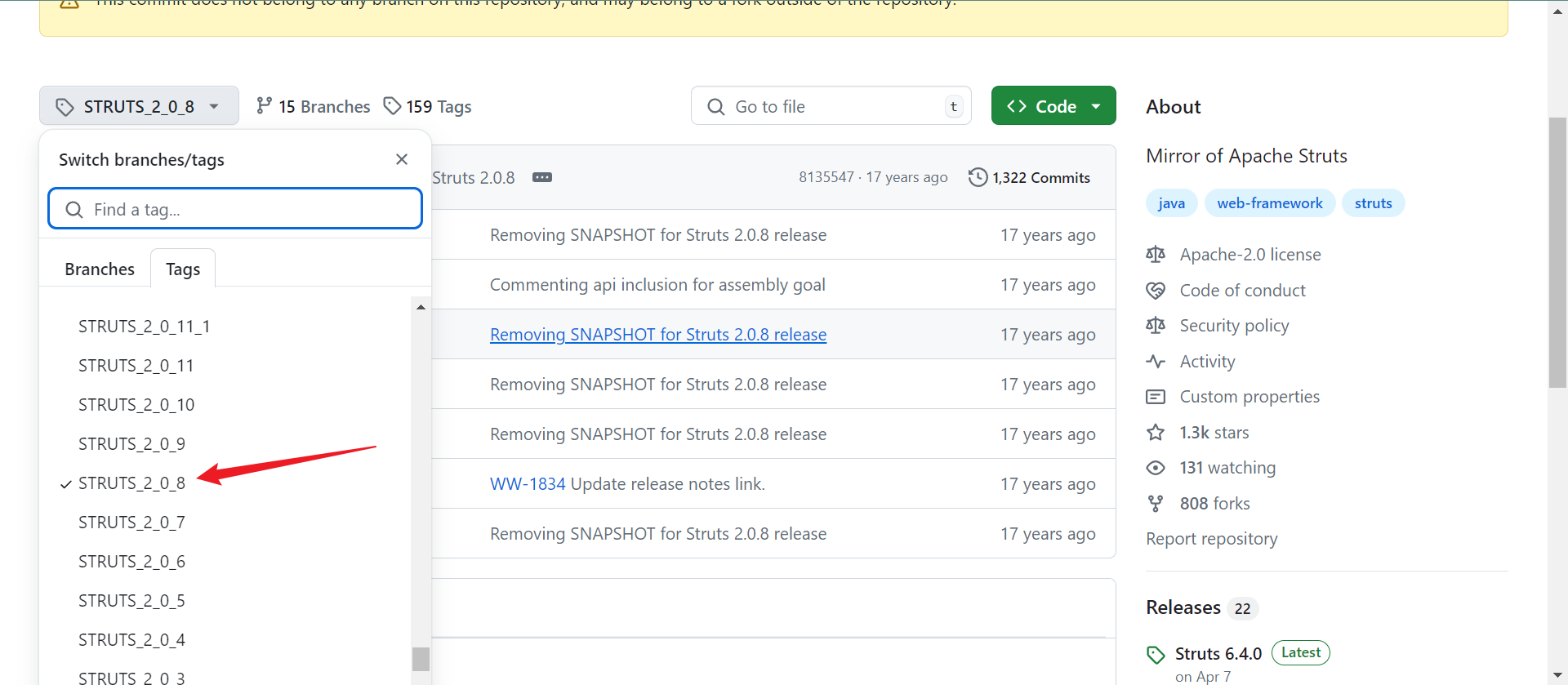The image size is (1568, 685).
Task: Click the Custom properties note icon
Action: (1156, 397)
